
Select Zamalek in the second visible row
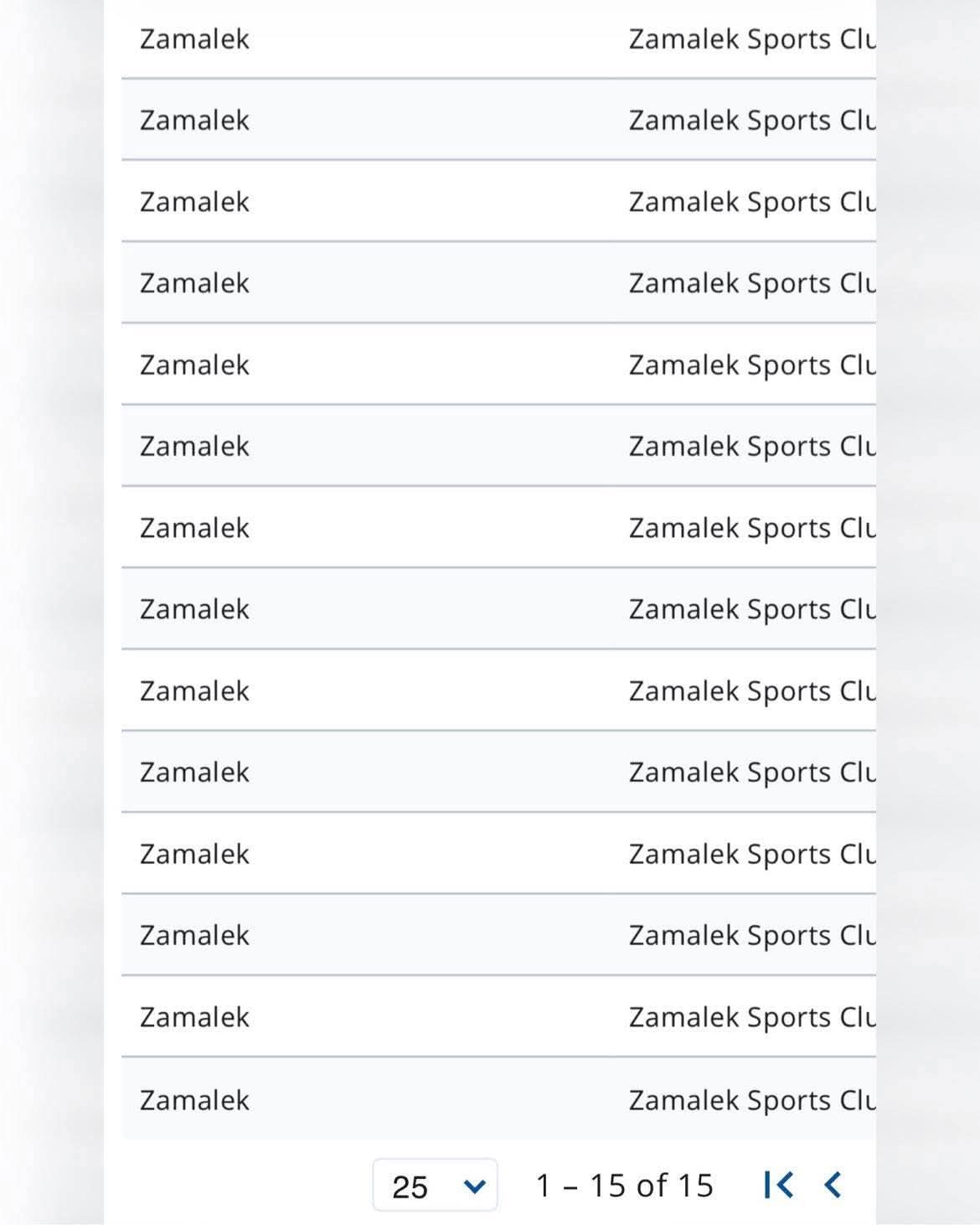(x=194, y=121)
